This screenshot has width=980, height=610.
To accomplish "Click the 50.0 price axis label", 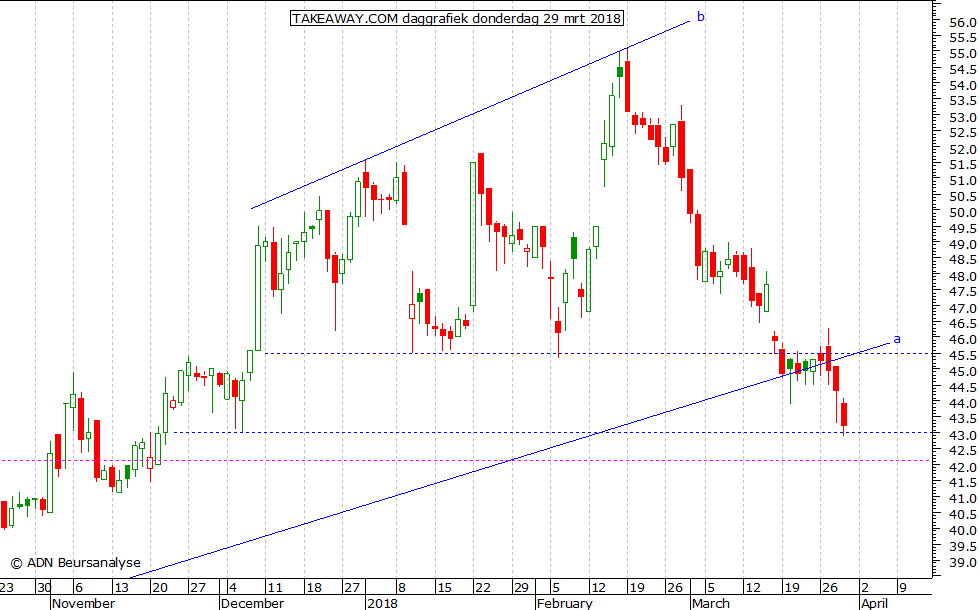I will (x=962, y=212).
